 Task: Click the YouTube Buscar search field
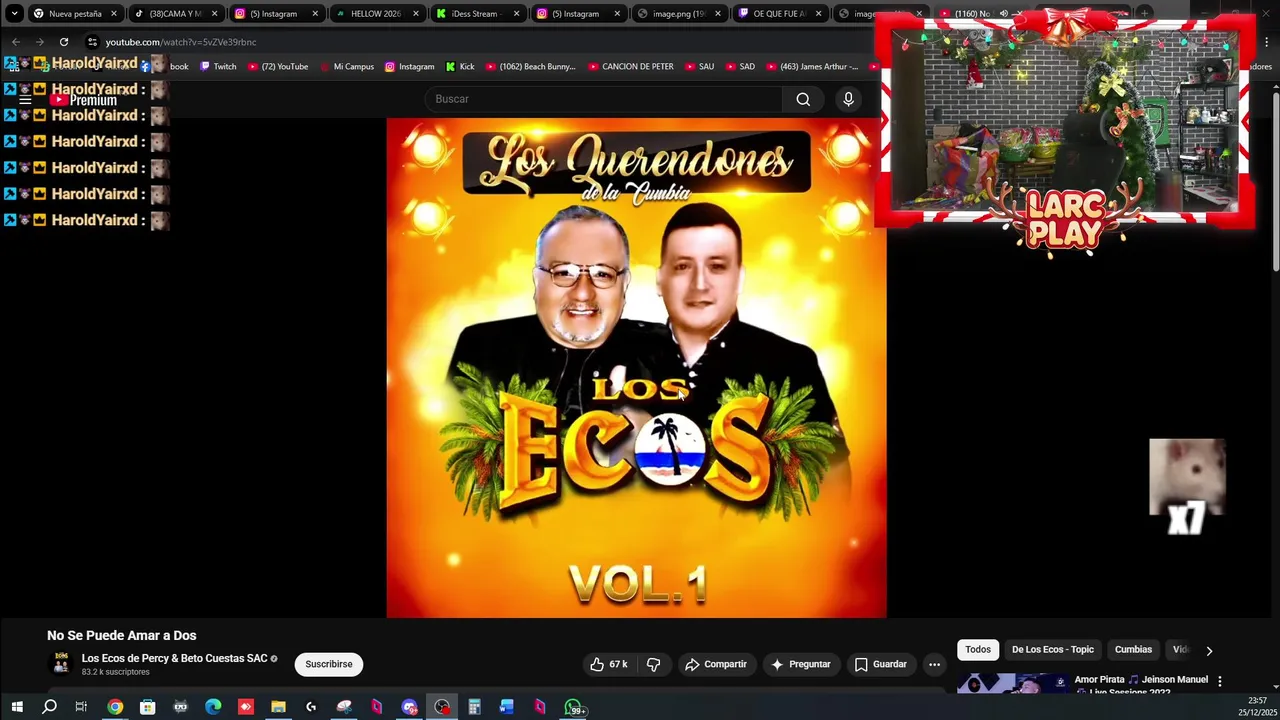pos(604,99)
